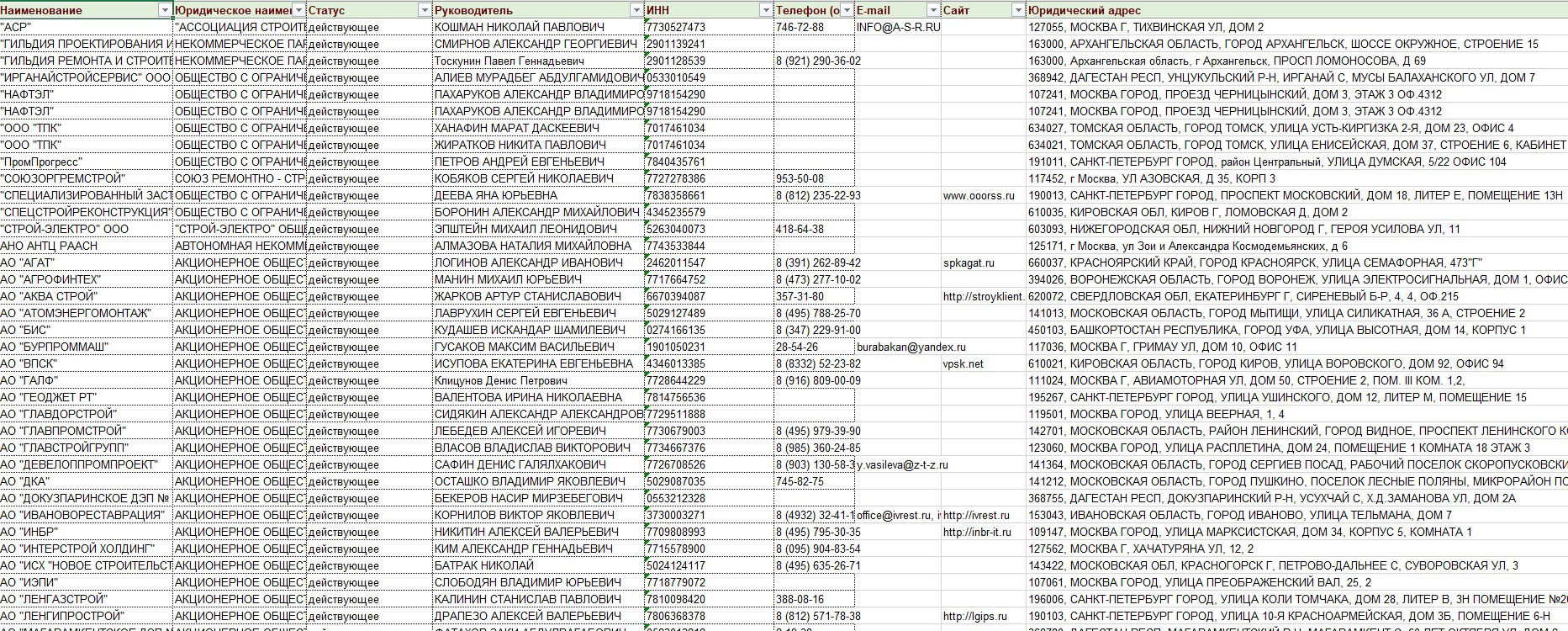Select phone cell 953-50-08

814,178
